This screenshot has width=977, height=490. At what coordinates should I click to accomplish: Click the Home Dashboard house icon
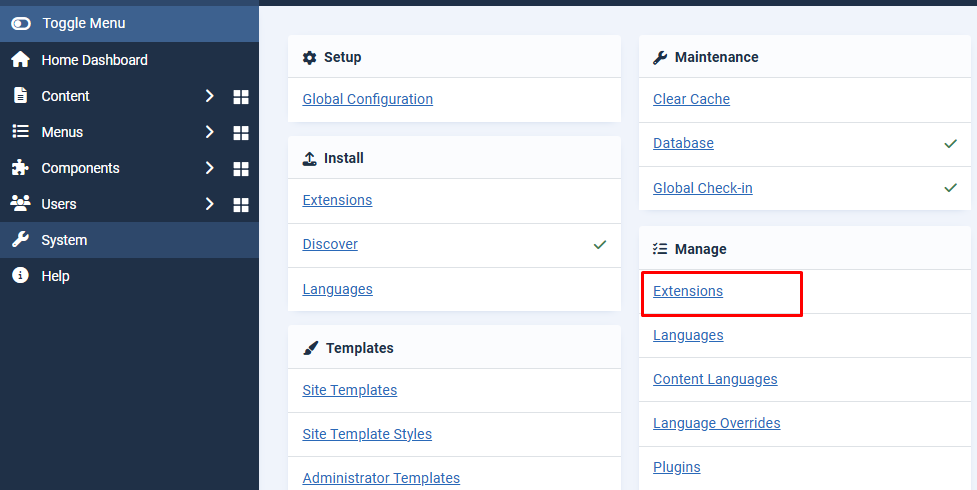point(20,60)
